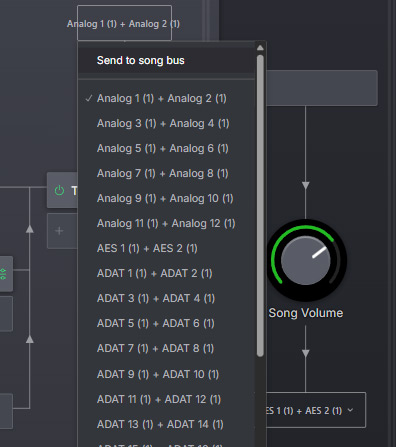This screenshot has height=447, width=396.
Task: Select ADAT 1 (1) + ADAT 2 (1)
Action: (166, 273)
